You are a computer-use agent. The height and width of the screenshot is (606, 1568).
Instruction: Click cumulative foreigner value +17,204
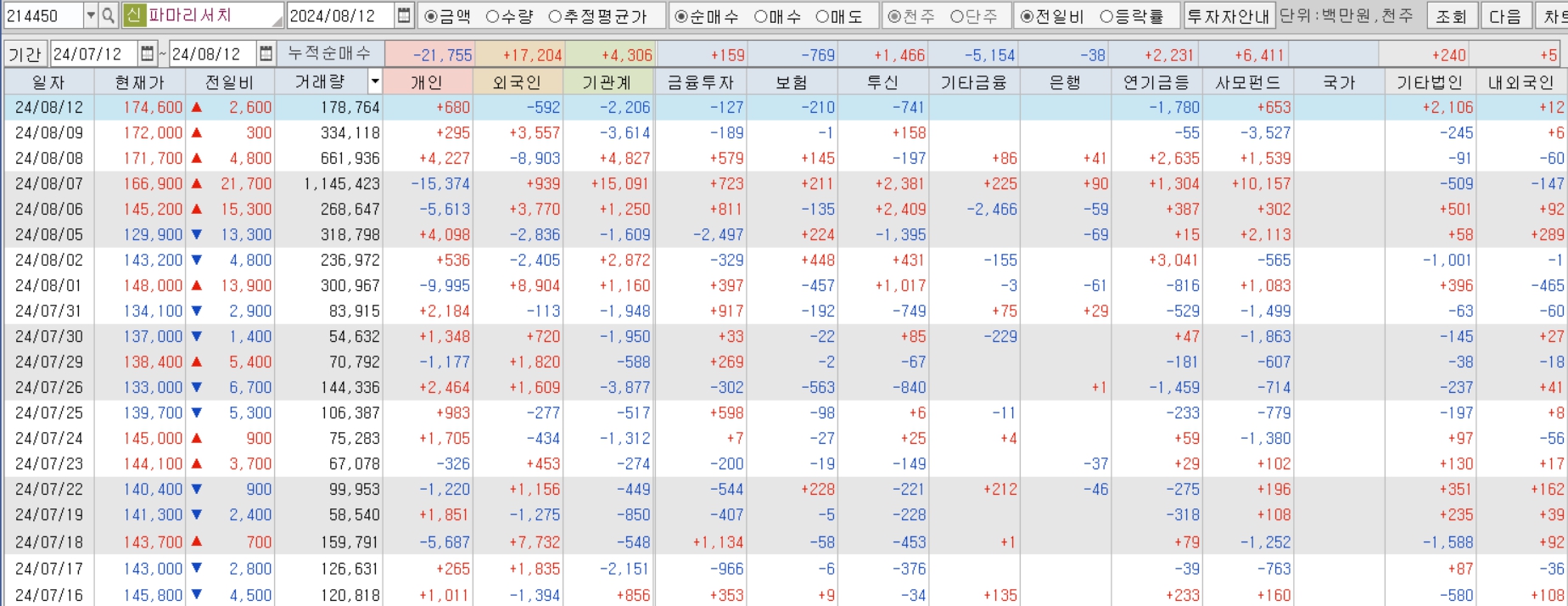click(532, 55)
